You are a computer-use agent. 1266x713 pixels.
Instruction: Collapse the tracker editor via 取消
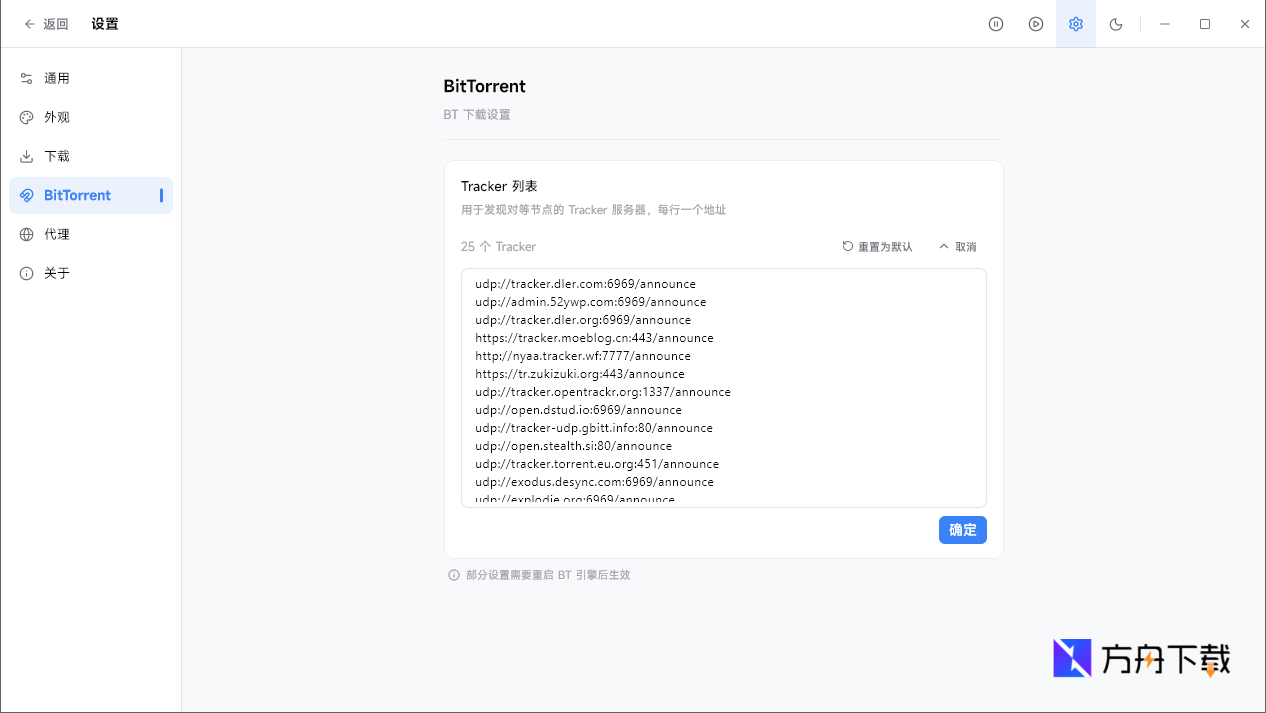pos(957,247)
